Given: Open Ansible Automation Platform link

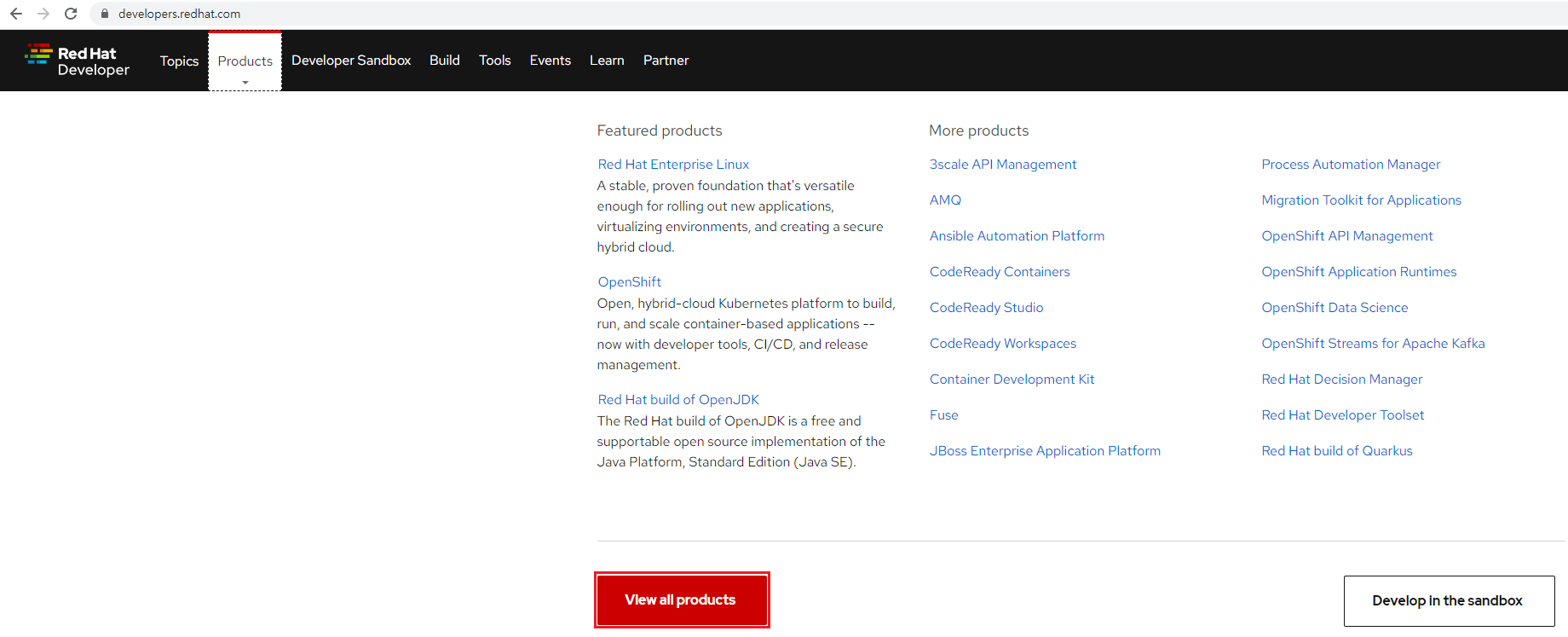Looking at the screenshot, I should [1017, 236].
